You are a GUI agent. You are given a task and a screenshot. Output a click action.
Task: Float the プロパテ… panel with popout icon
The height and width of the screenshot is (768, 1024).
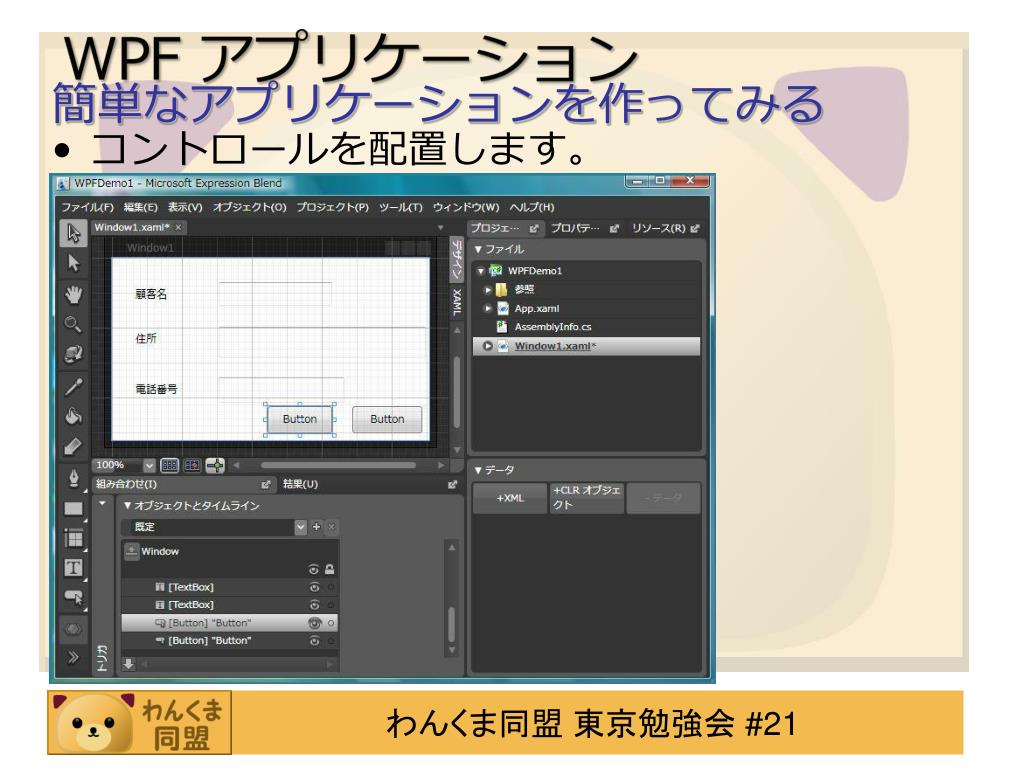pos(614,229)
